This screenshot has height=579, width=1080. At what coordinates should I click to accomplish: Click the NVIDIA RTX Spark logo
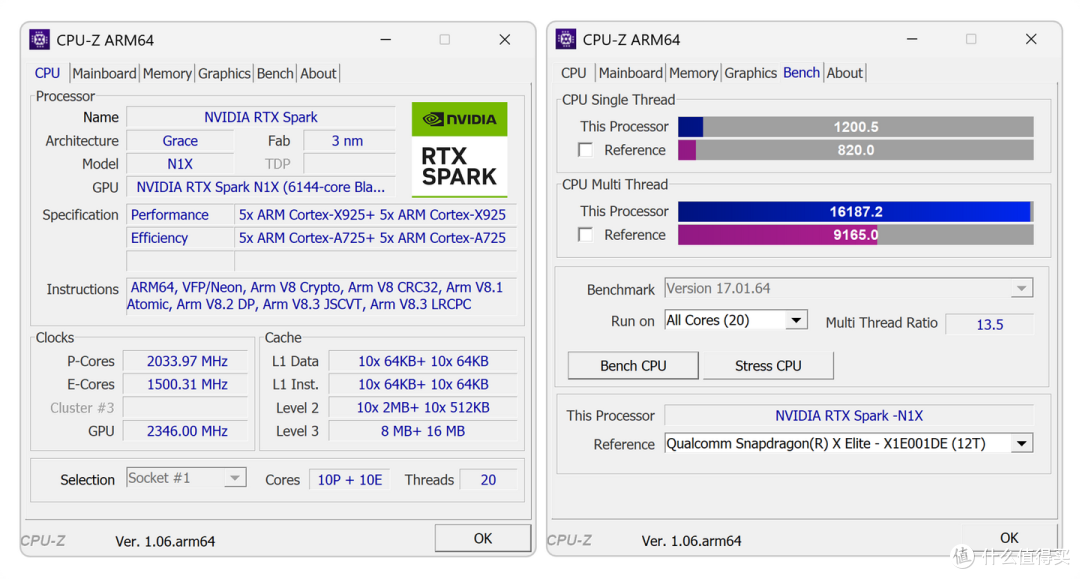pos(459,149)
